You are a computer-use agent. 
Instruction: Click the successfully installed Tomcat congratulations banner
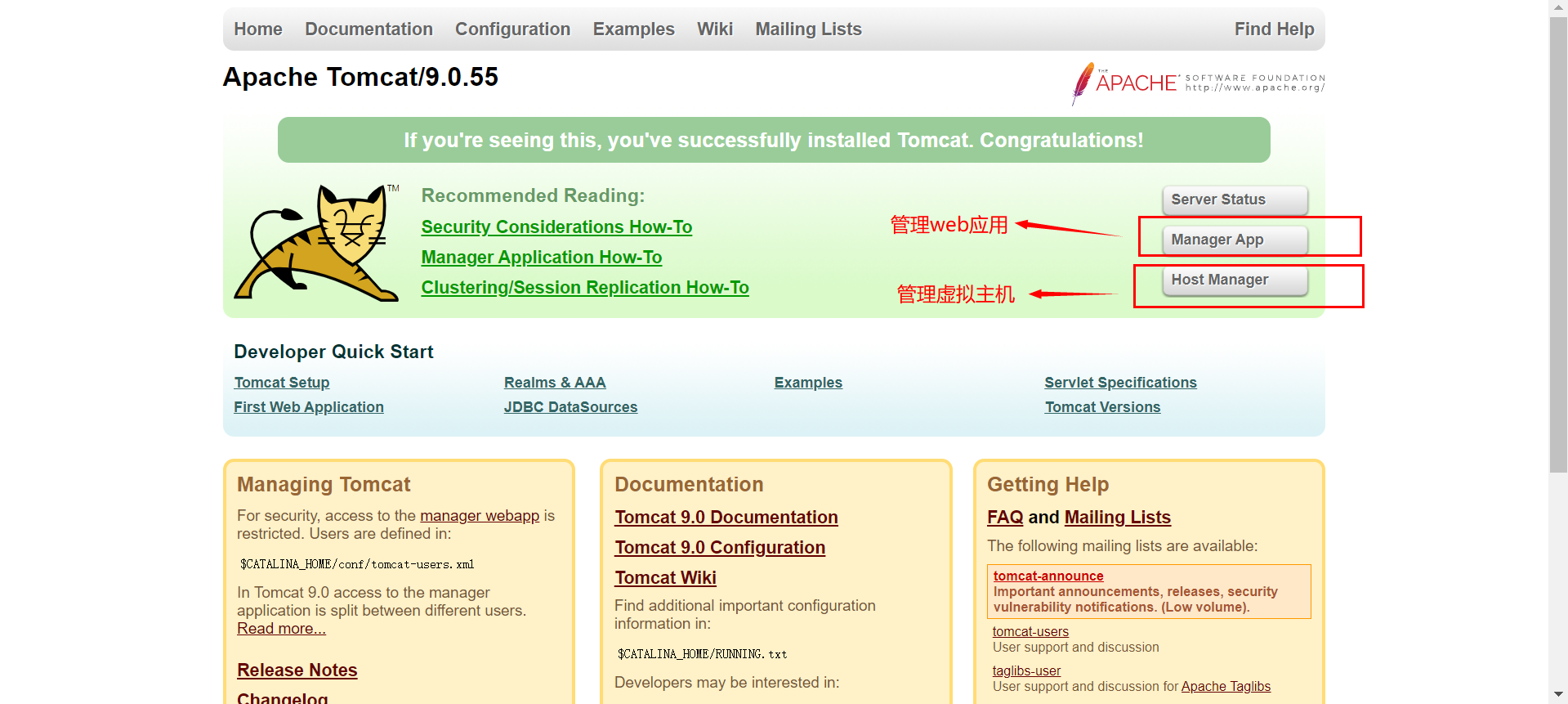tap(774, 140)
